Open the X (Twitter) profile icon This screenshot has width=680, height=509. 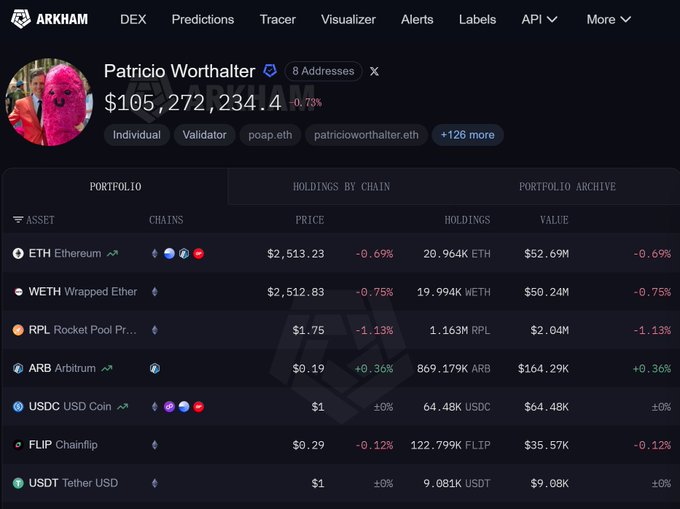click(374, 71)
